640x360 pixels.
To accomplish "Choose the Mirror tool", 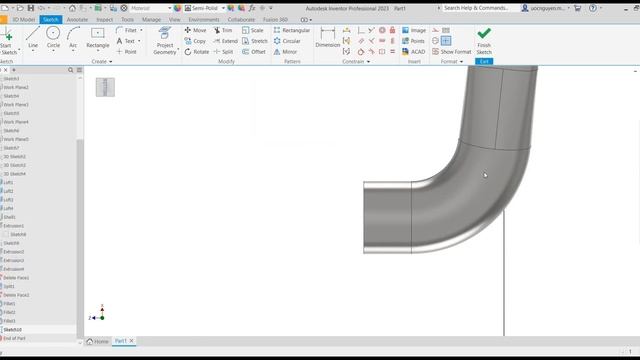I will point(285,52).
